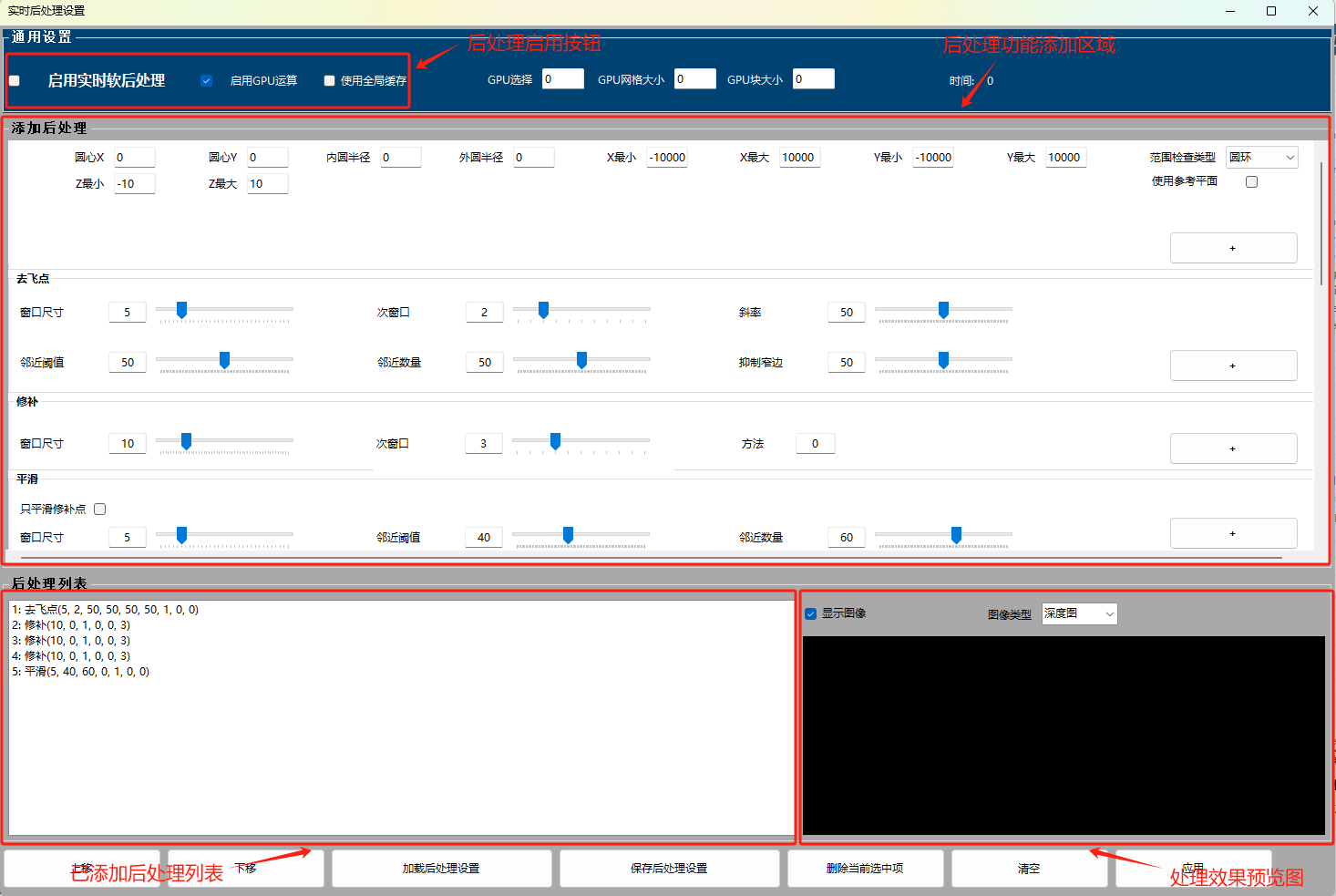1336x896 pixels.
Task: Click the 去飞点 窗口尺寸 value box showing 5
Action: tap(128, 313)
